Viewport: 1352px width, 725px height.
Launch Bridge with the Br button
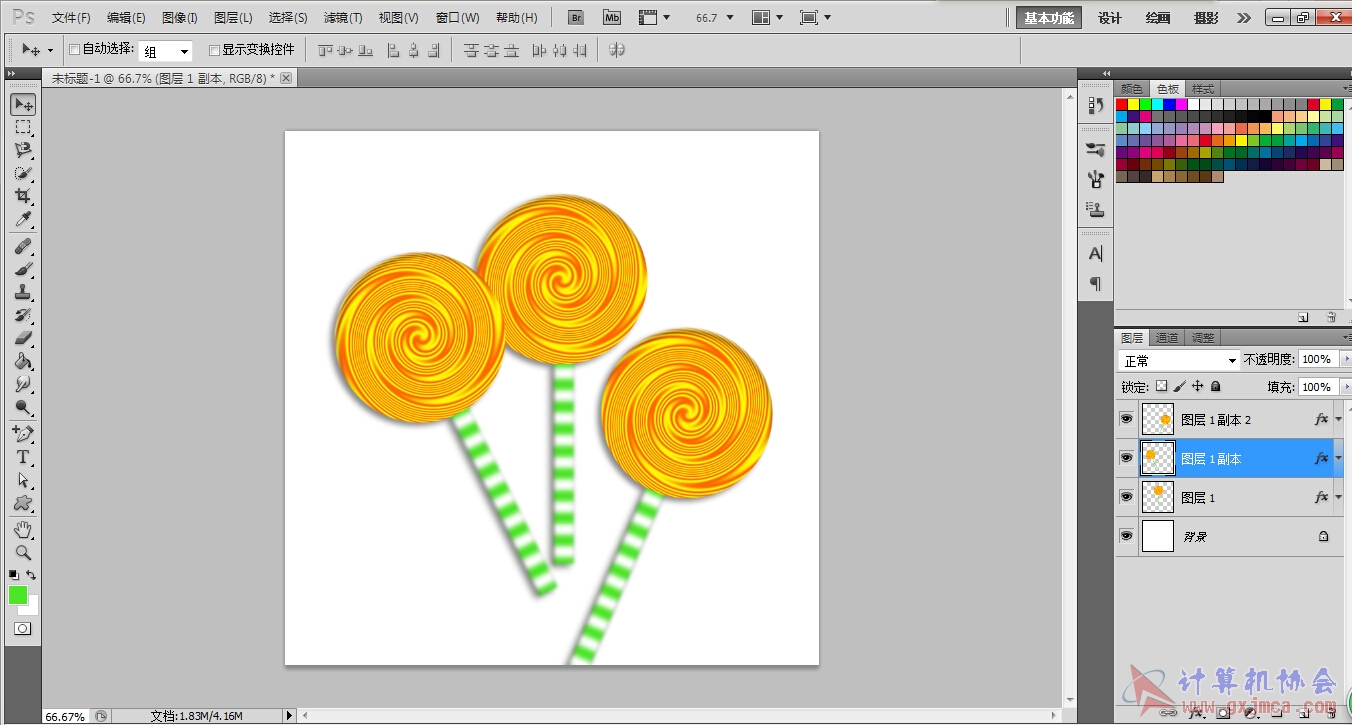coord(576,18)
